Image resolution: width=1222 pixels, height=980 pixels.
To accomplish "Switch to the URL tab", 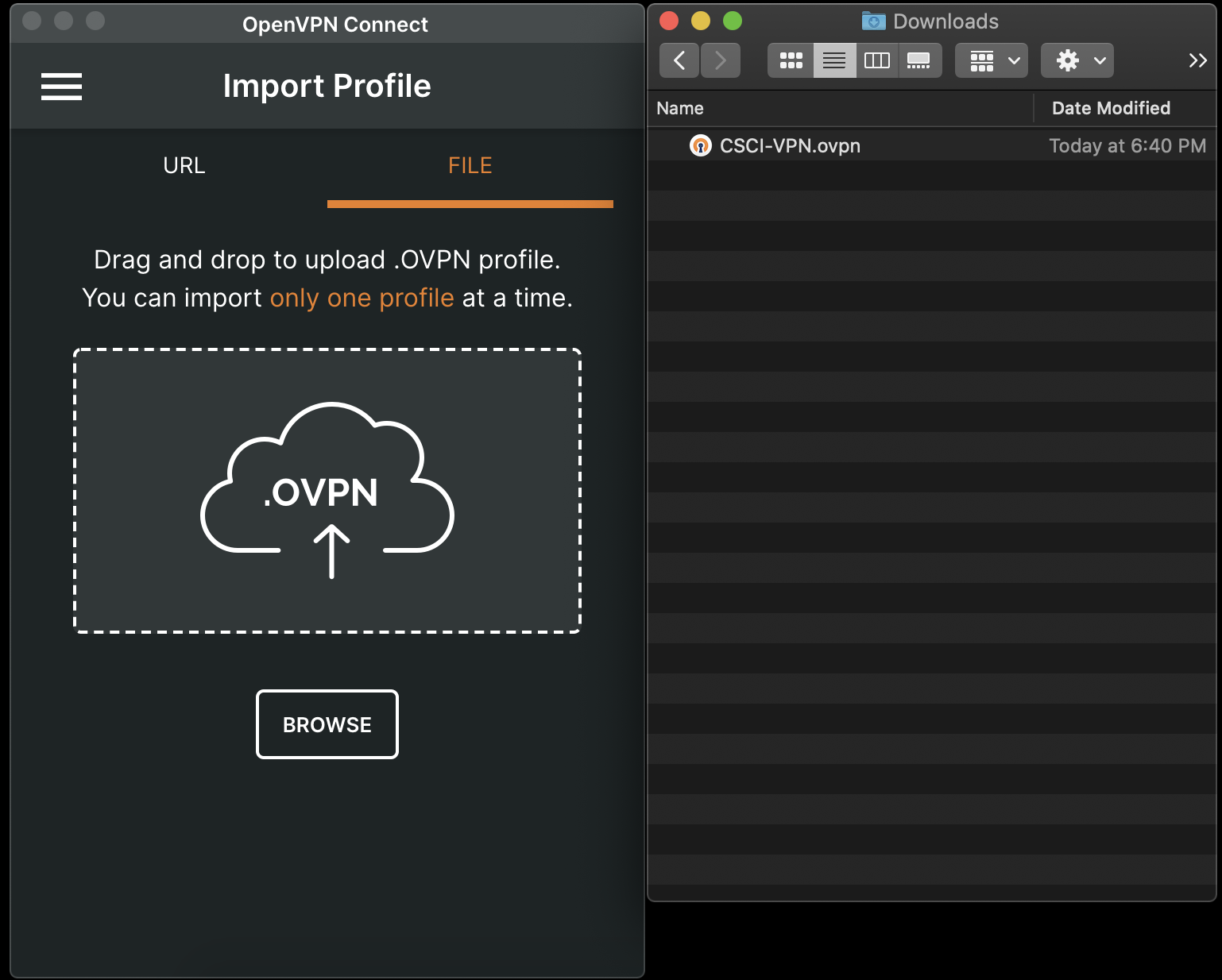I will click(184, 165).
